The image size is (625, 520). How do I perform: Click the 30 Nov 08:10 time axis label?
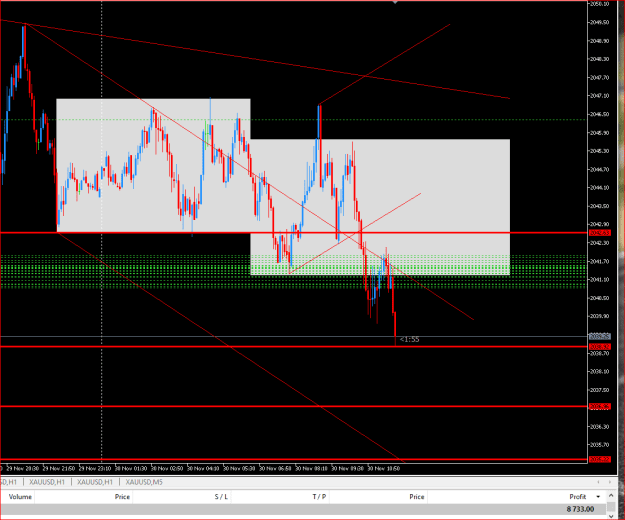[311, 469]
